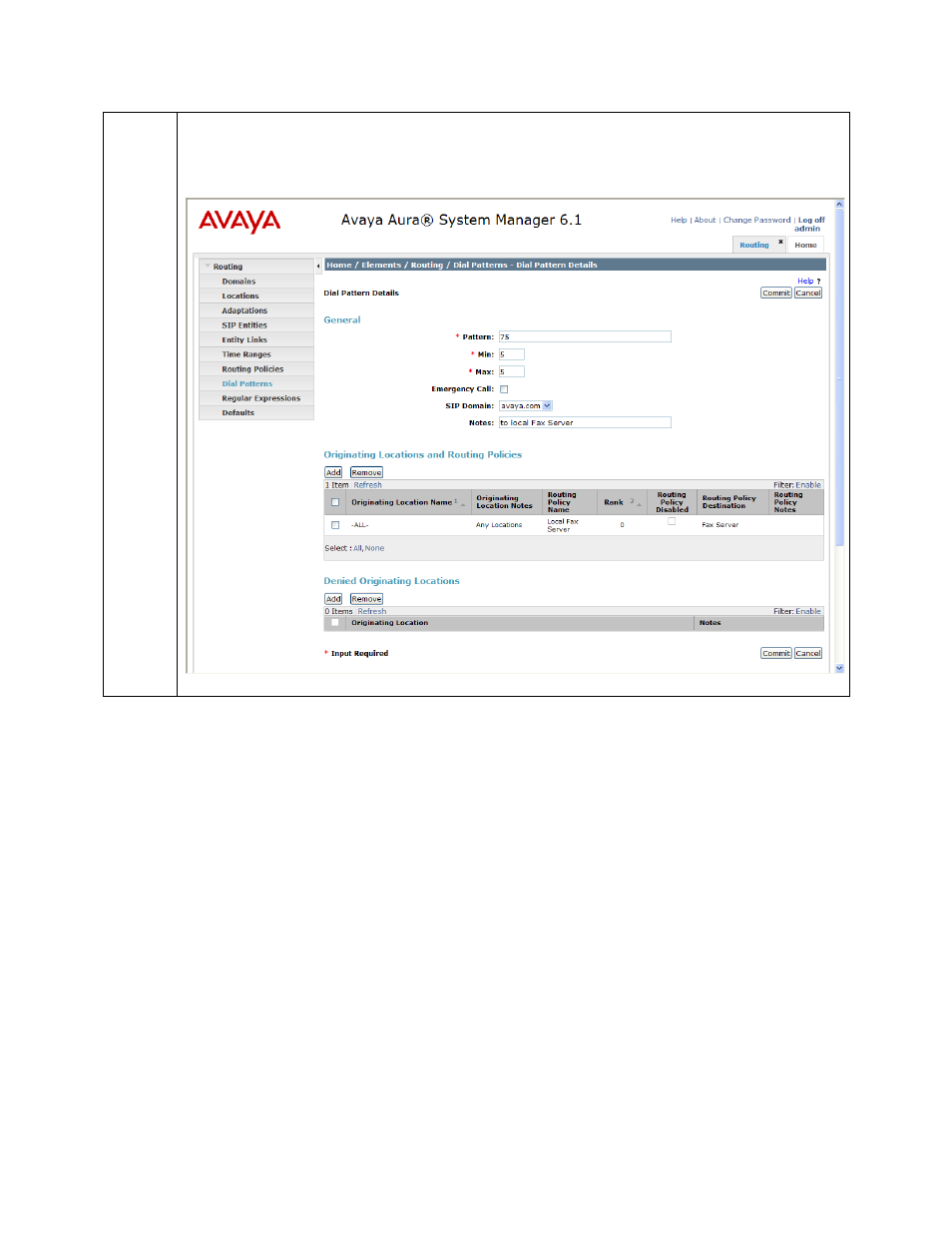
Task: Click the Avaya logo
Action: pyautogui.click(x=239, y=221)
